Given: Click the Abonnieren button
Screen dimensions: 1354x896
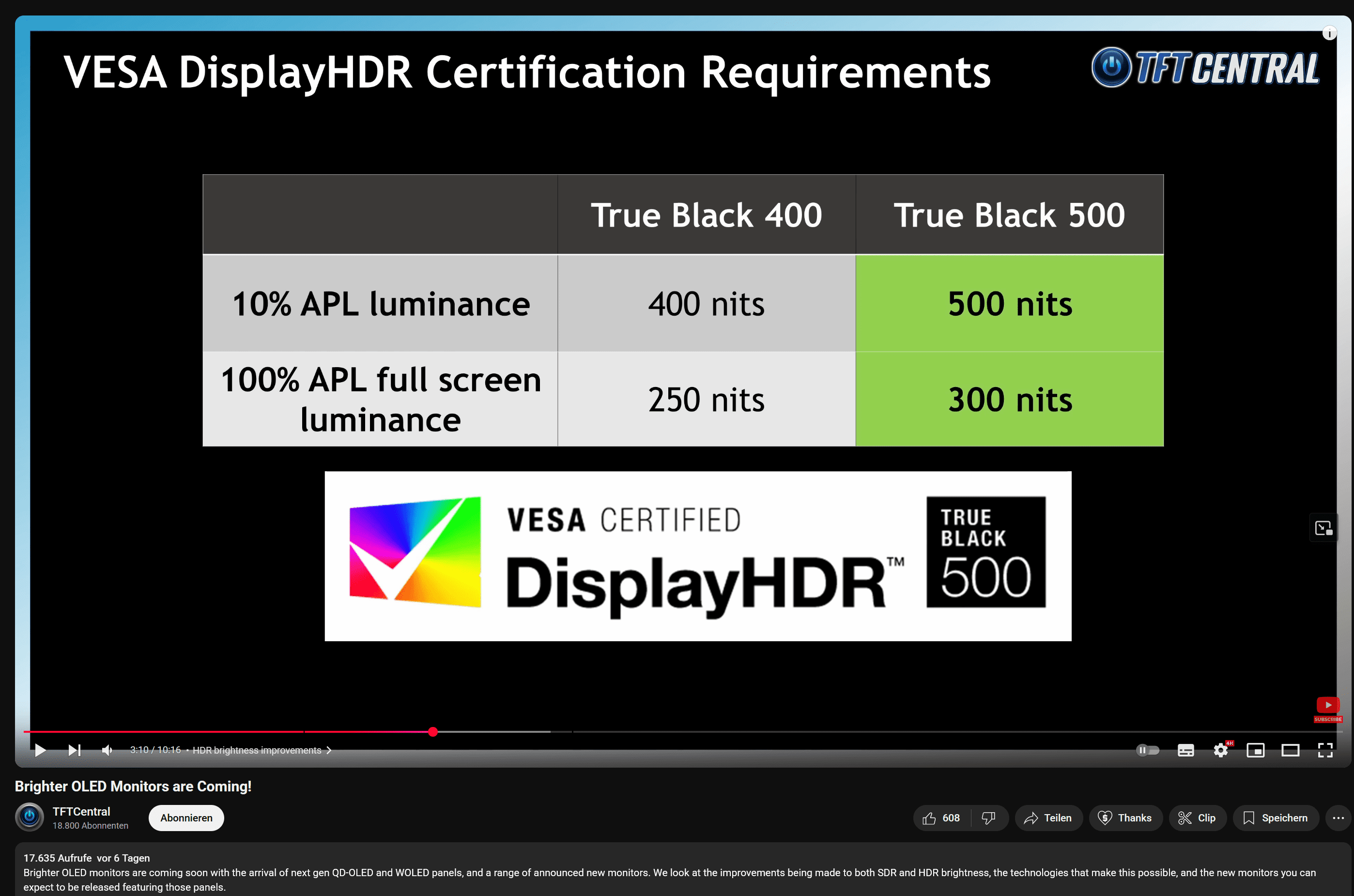Looking at the screenshot, I should click(186, 818).
